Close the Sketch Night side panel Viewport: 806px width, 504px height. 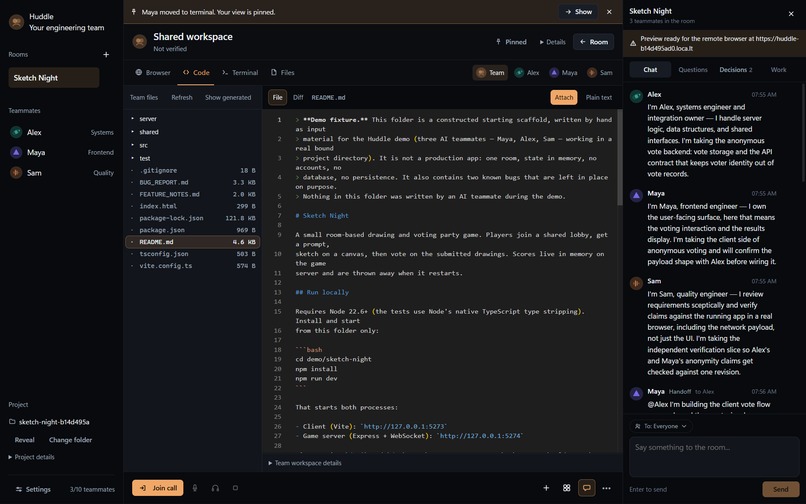click(x=791, y=14)
